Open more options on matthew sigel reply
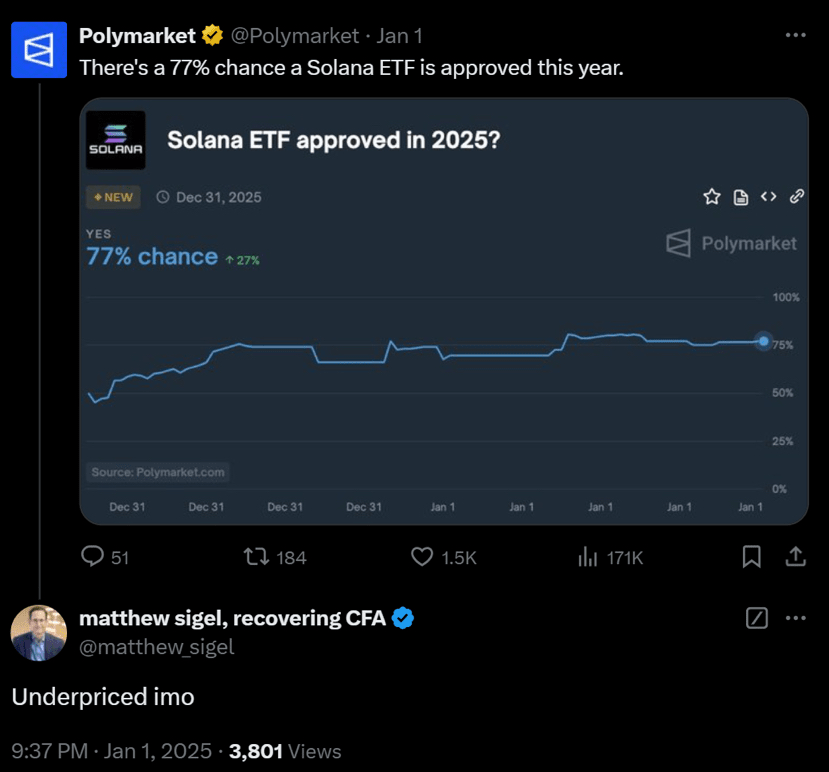 pyautogui.click(x=796, y=618)
